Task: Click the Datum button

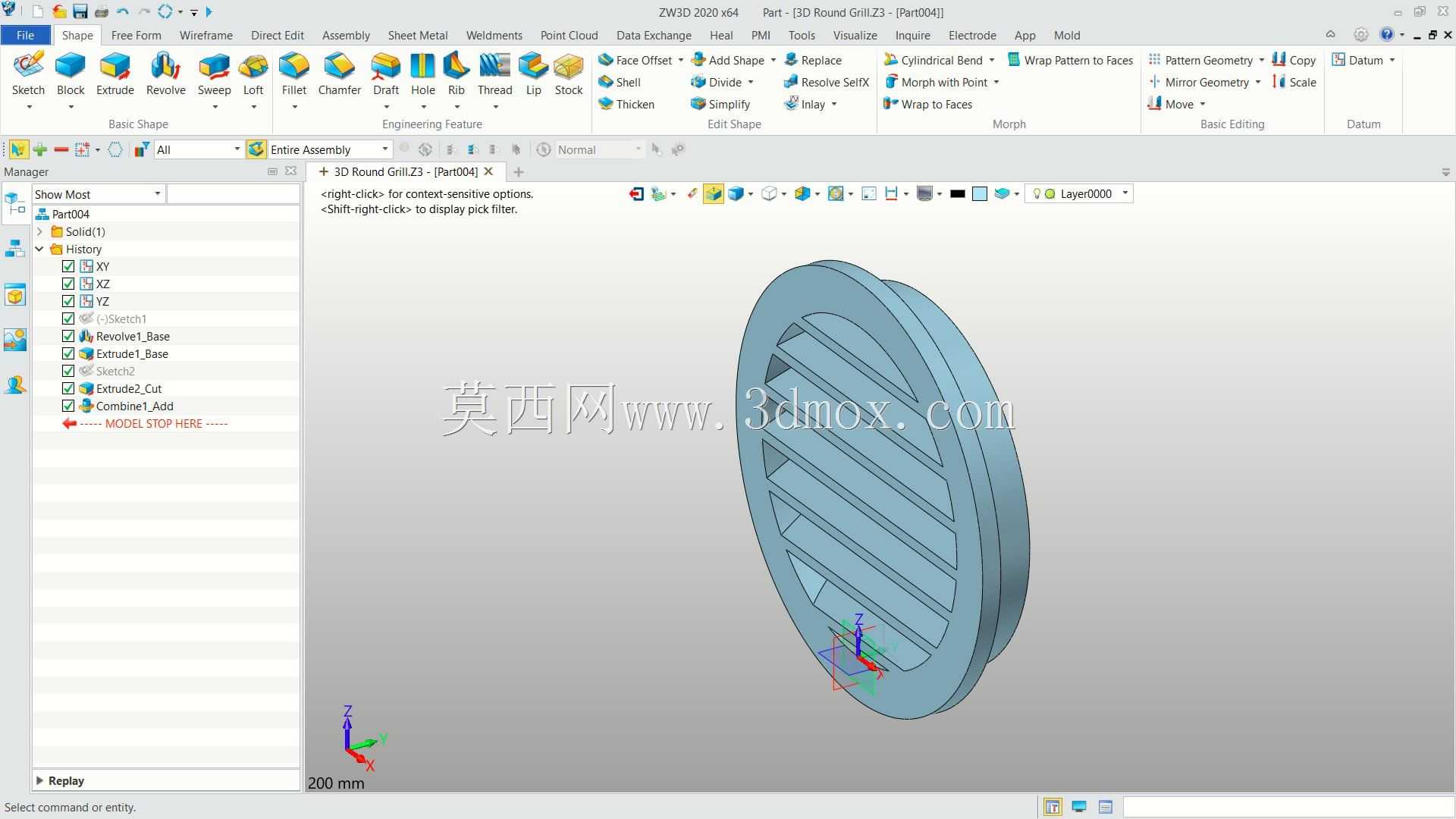Action: [x=1357, y=60]
